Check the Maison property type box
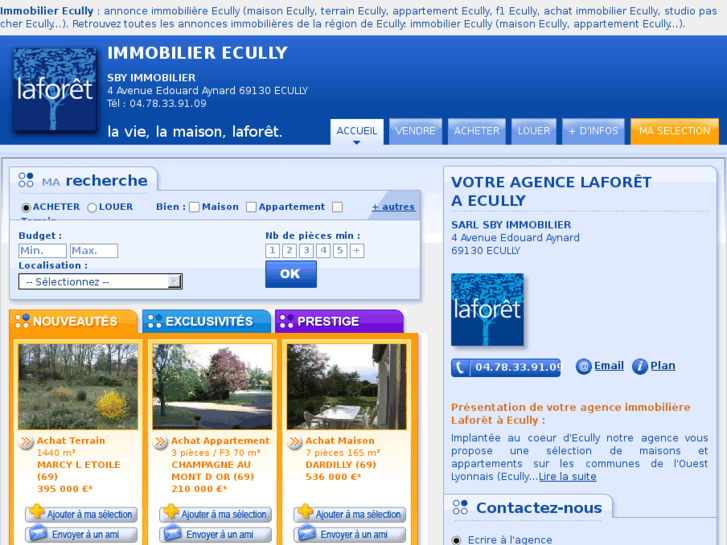Screen dimensions: 727x545 click(x=194, y=207)
